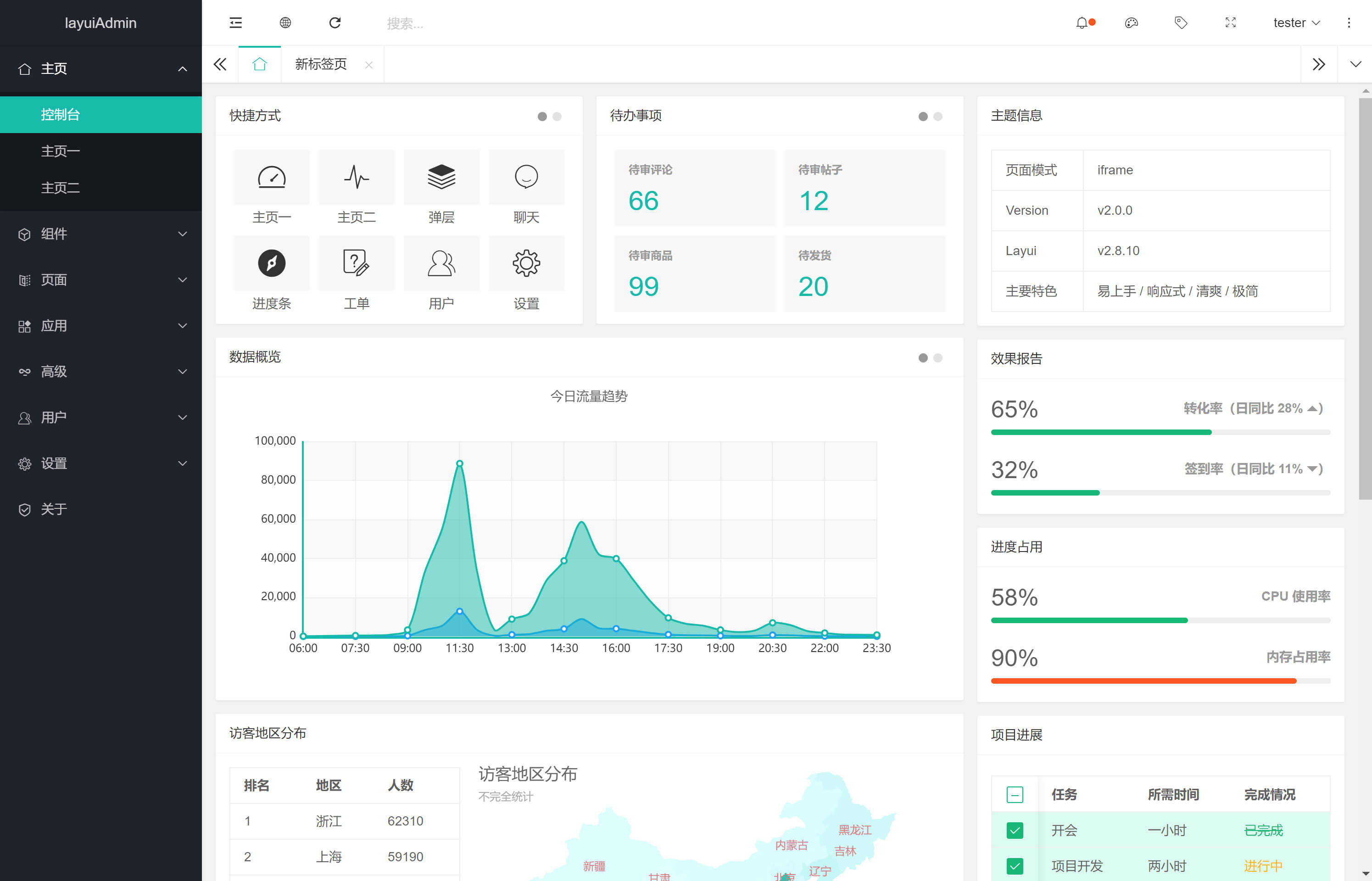Show first slide of 快捷方式 carousel
Screen dimensions: 1372x881
(542, 117)
